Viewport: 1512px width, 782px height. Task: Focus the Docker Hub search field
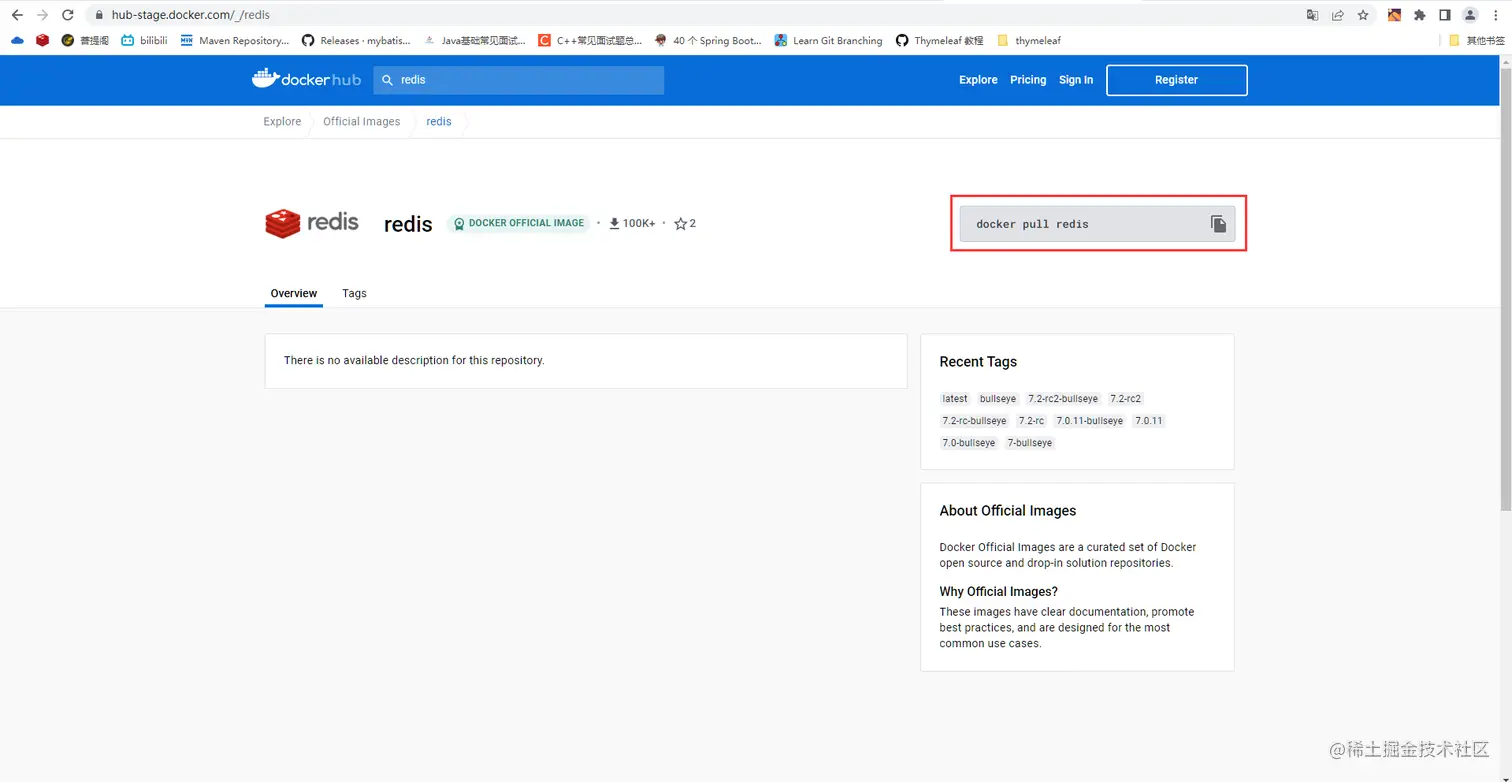click(519, 80)
